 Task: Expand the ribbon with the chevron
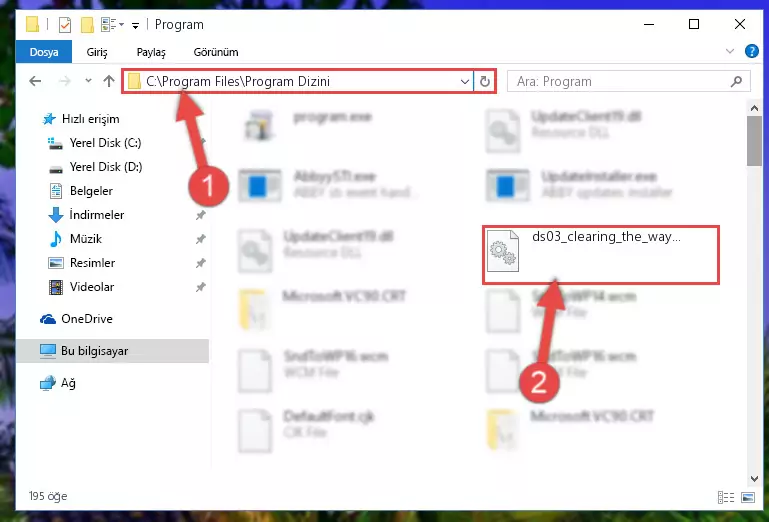pos(730,51)
